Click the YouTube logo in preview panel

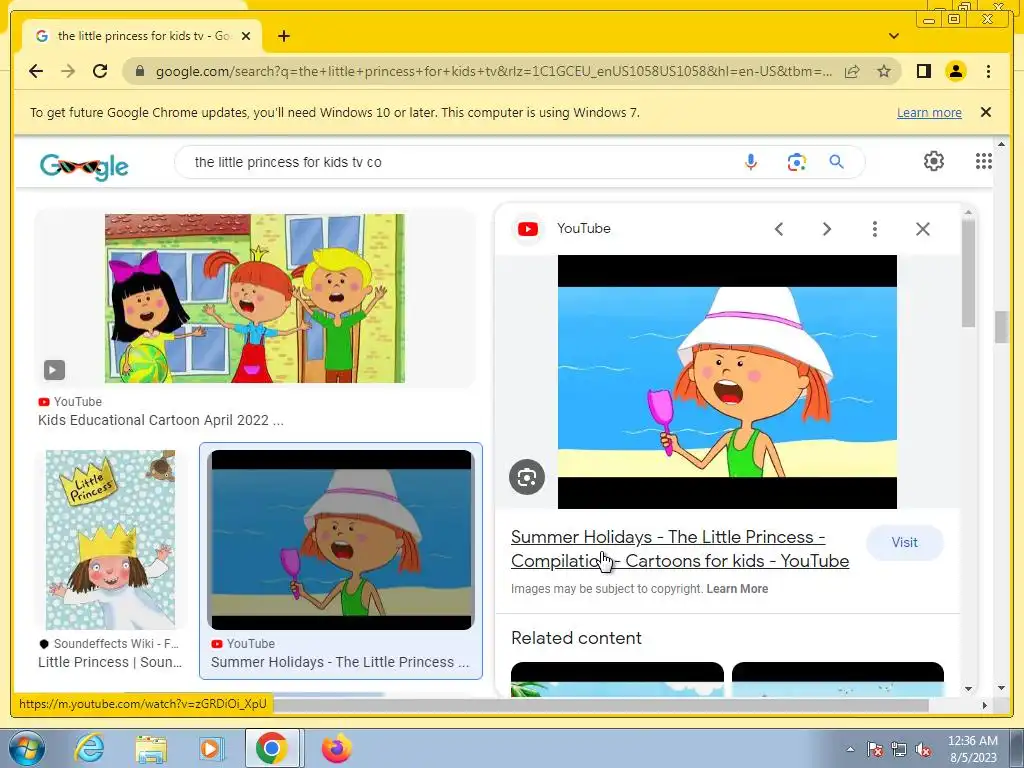click(528, 229)
